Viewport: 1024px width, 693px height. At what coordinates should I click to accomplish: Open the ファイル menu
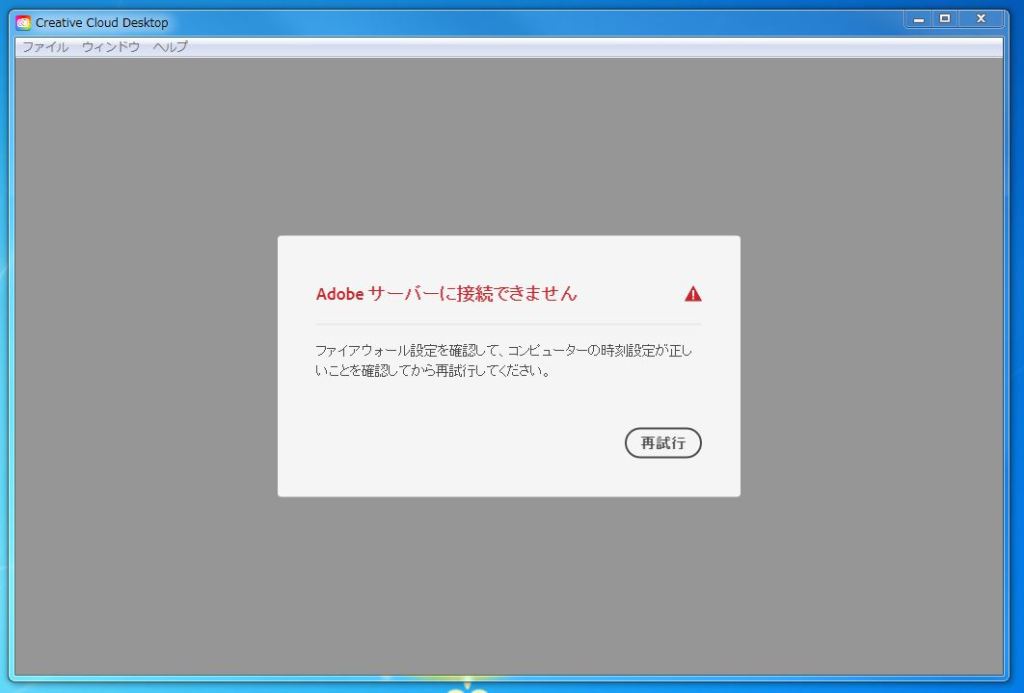45,47
